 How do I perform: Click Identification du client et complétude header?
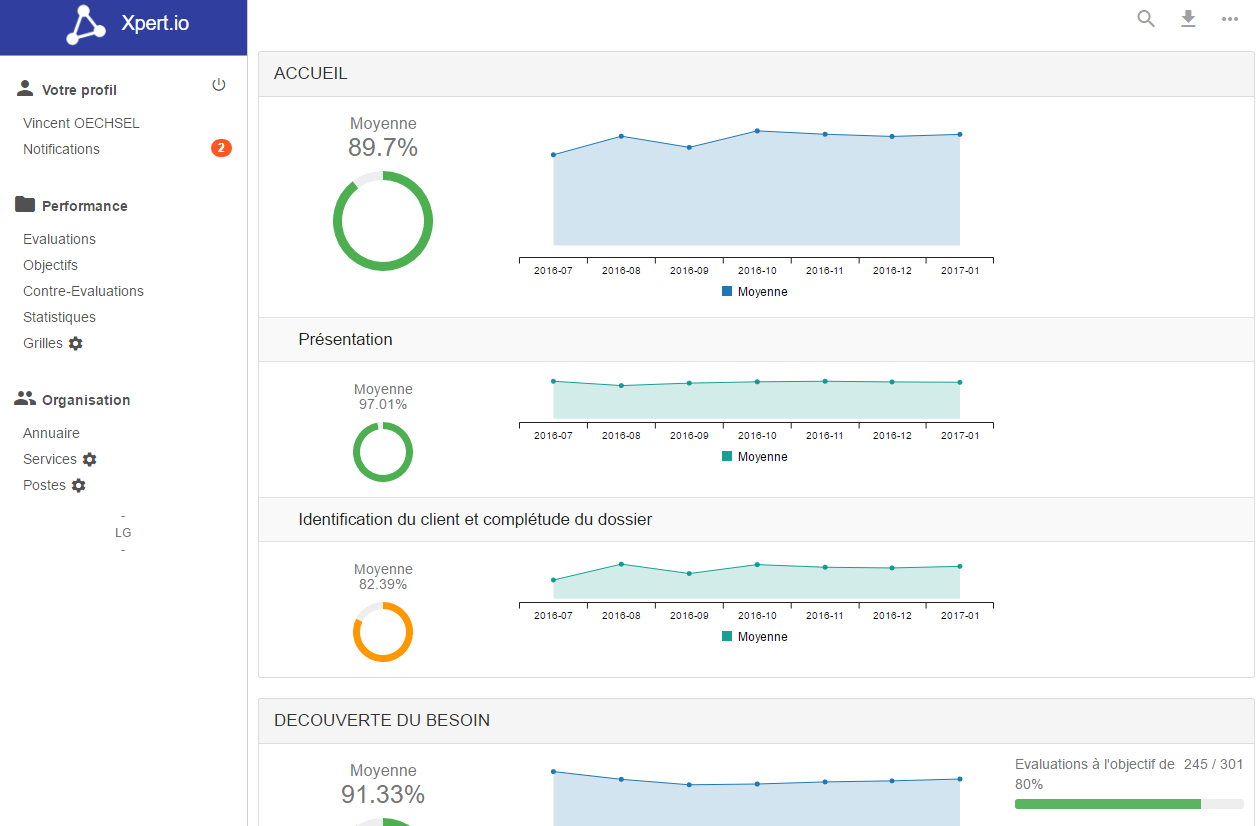click(x=756, y=520)
